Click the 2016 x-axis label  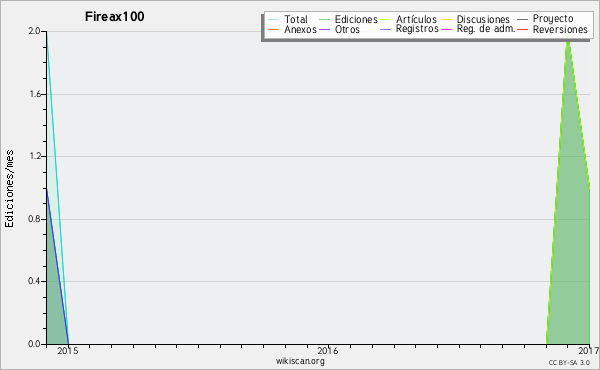pyautogui.click(x=328, y=351)
